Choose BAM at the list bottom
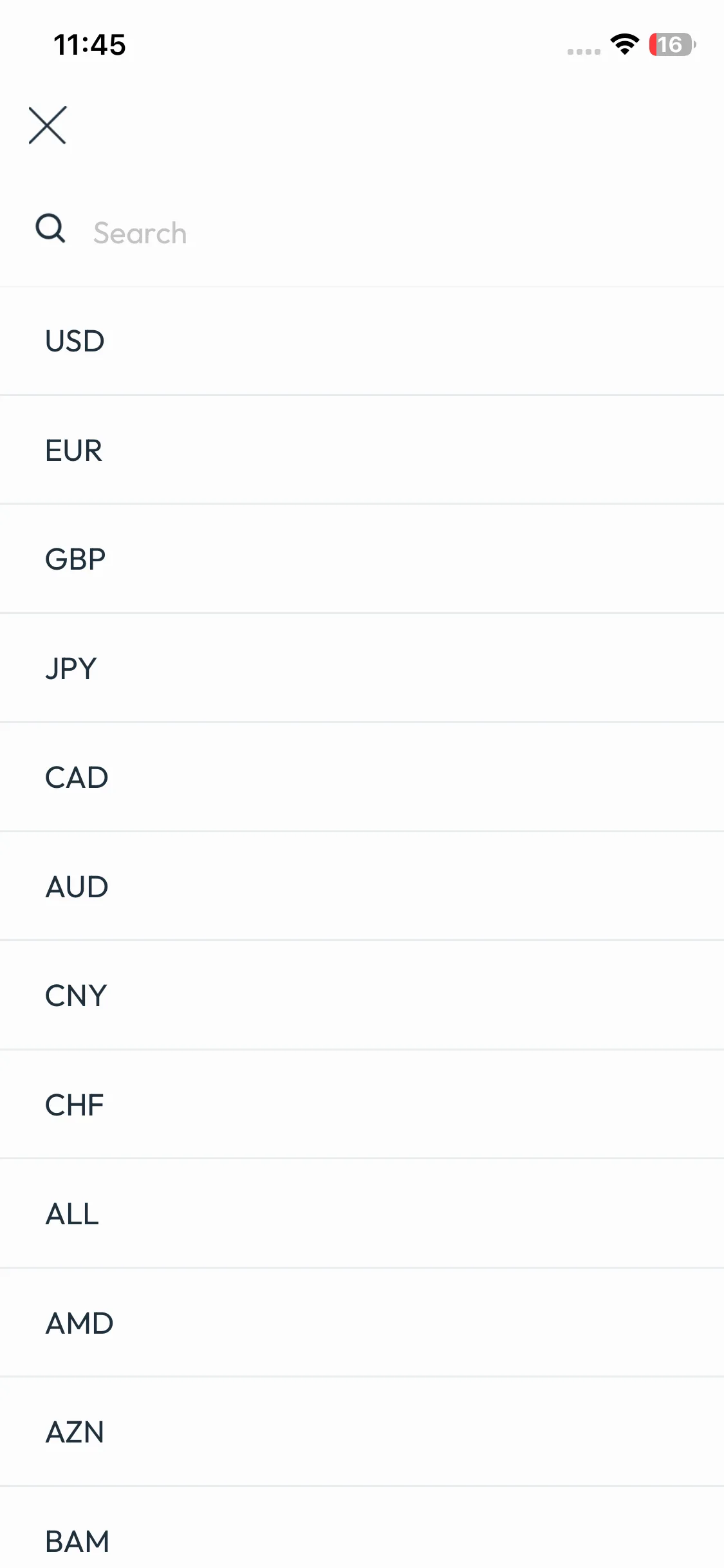724x1568 pixels. (77, 1541)
